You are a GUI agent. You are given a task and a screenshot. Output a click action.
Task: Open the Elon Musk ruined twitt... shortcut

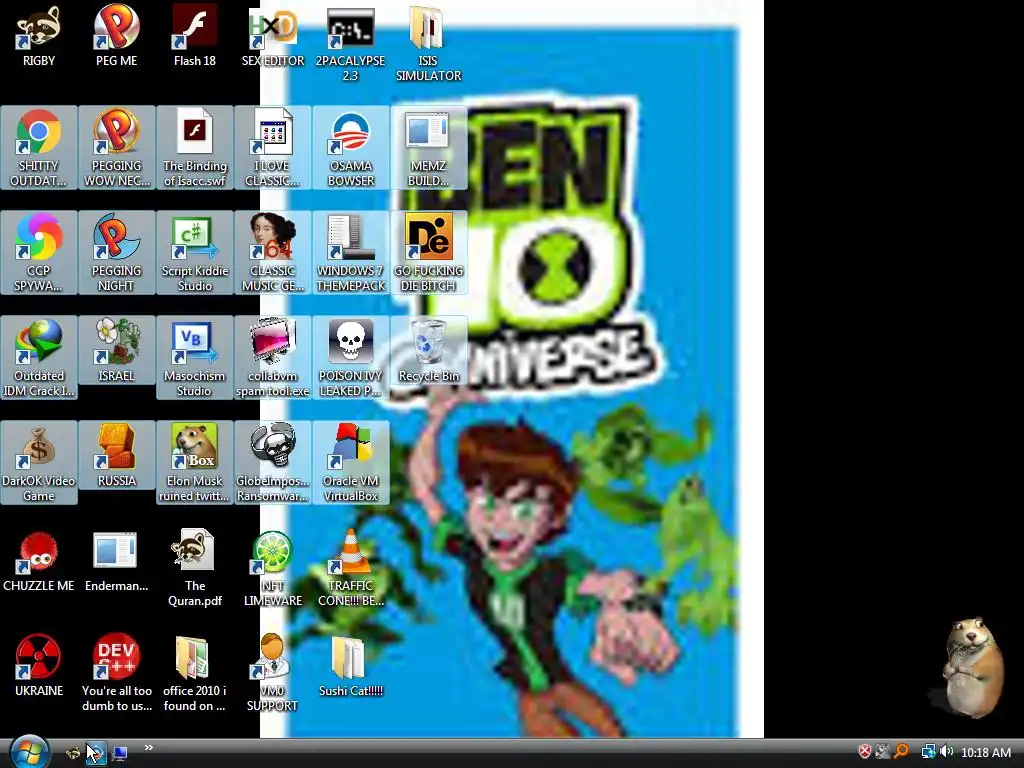[x=195, y=463]
